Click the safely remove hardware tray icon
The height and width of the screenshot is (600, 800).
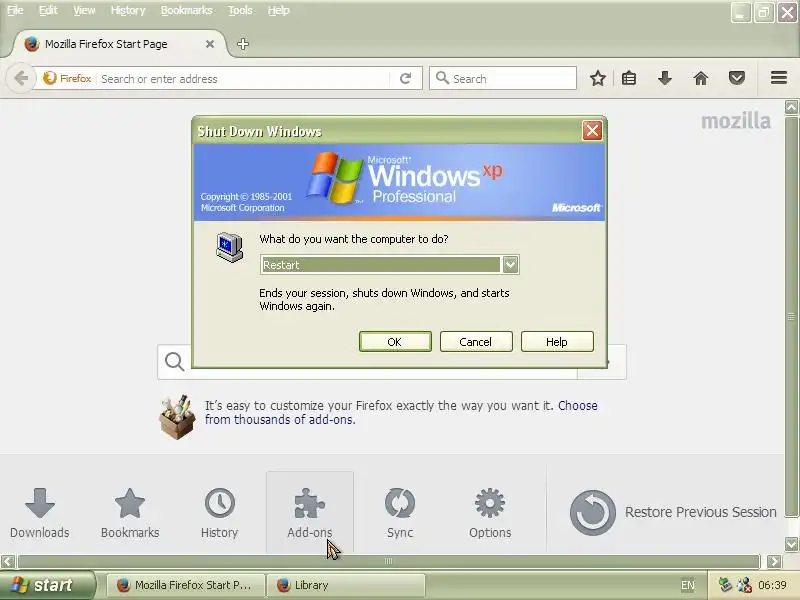pos(725,585)
